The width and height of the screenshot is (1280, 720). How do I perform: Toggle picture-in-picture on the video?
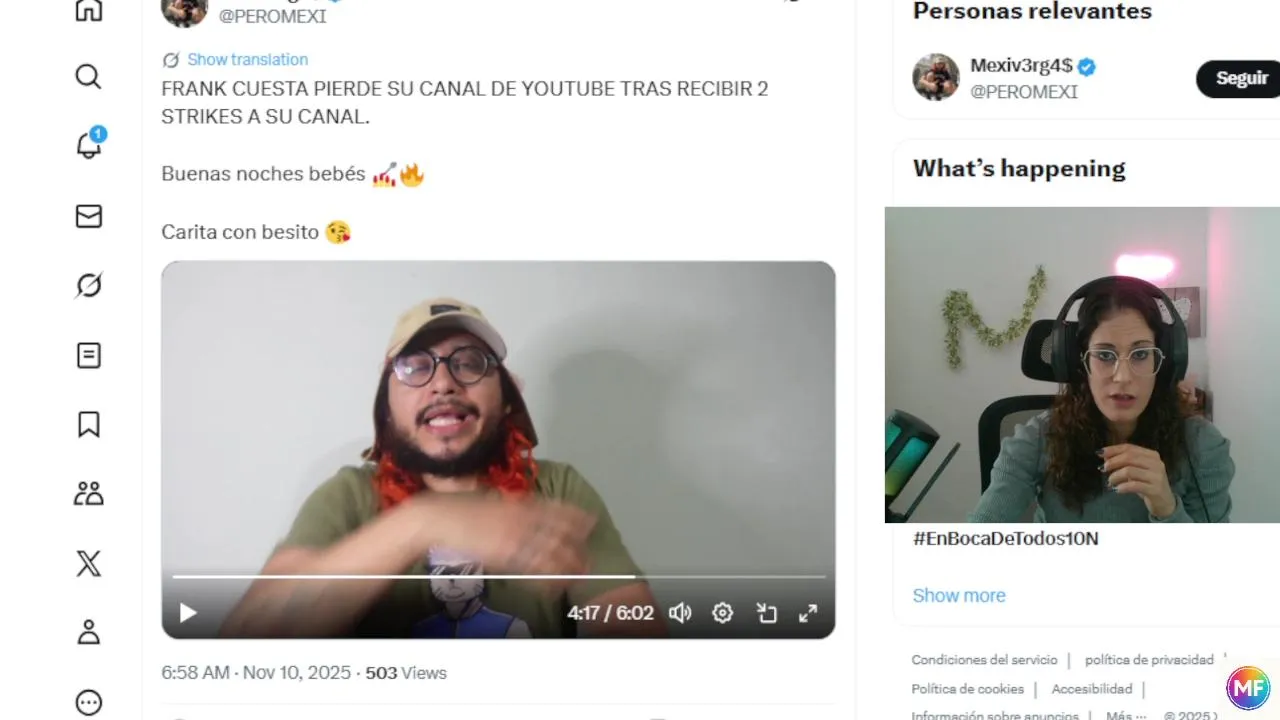(766, 613)
